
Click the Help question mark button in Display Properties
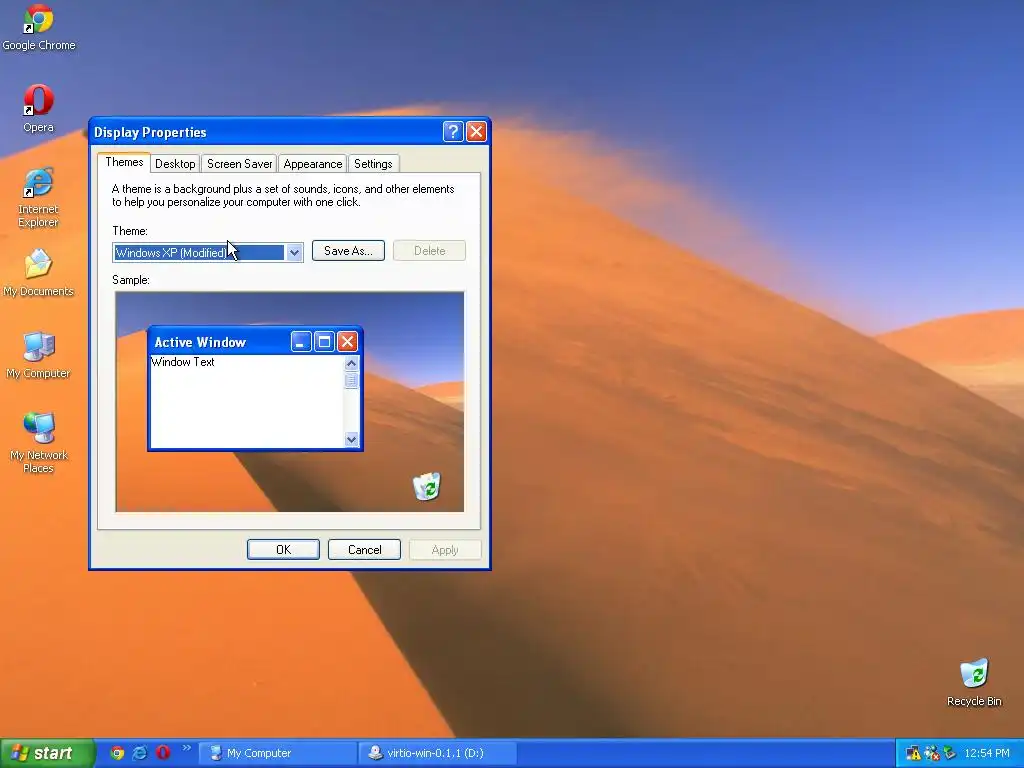click(453, 132)
